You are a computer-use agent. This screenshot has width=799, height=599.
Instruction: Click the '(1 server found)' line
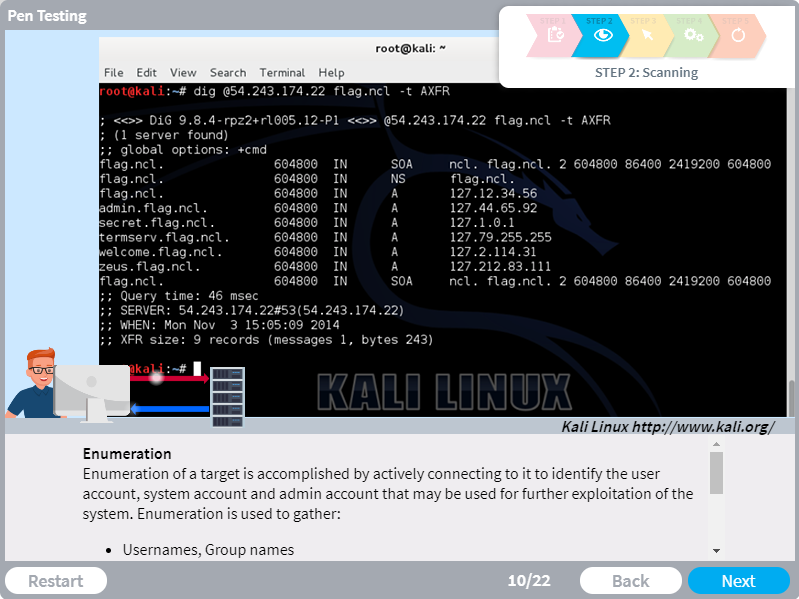point(164,135)
